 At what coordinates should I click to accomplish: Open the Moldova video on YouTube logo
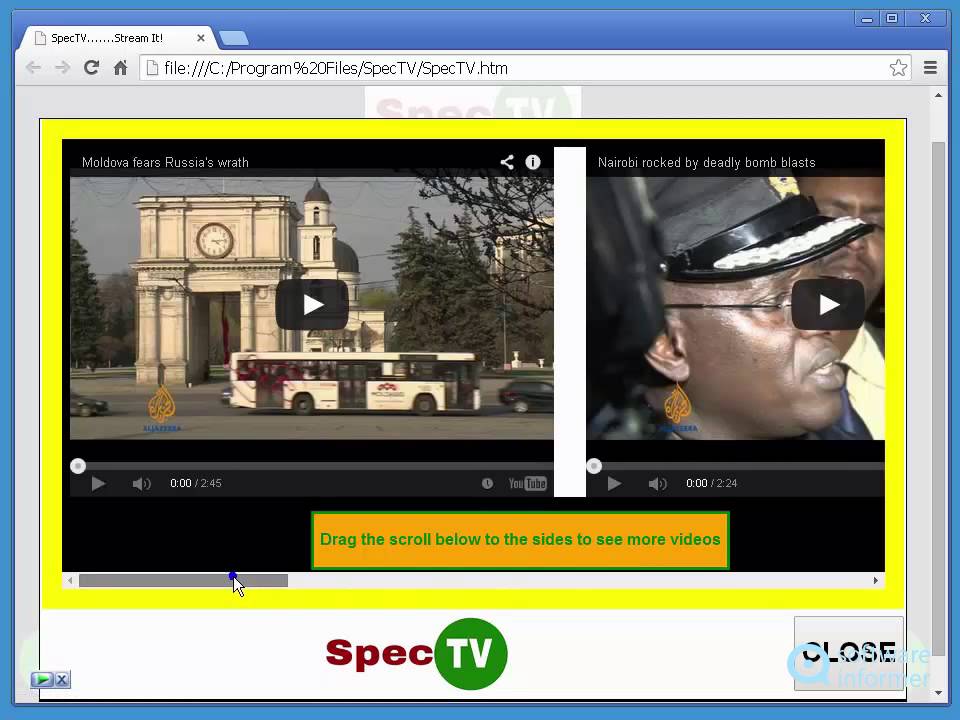[x=528, y=484]
